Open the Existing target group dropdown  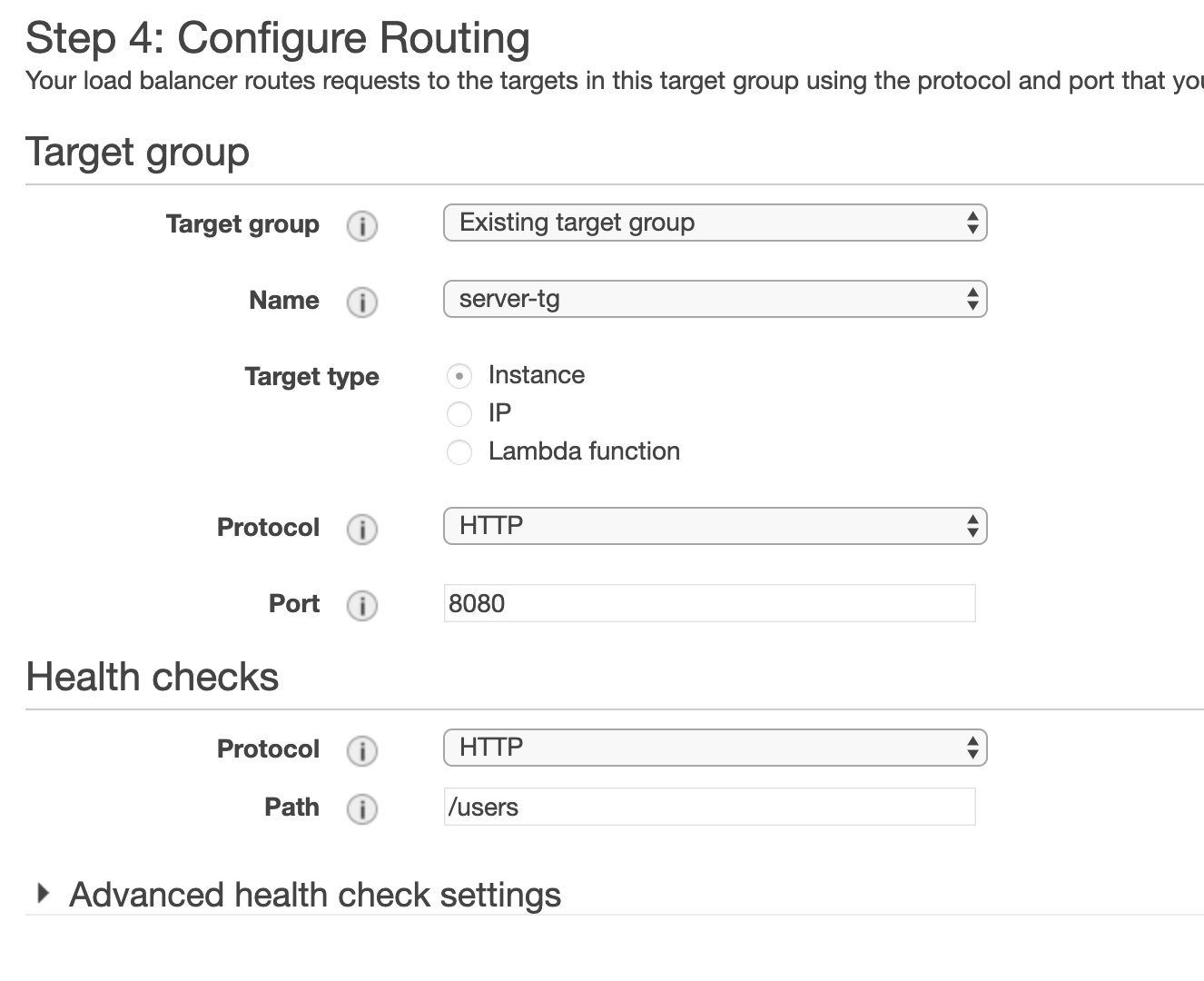715,223
